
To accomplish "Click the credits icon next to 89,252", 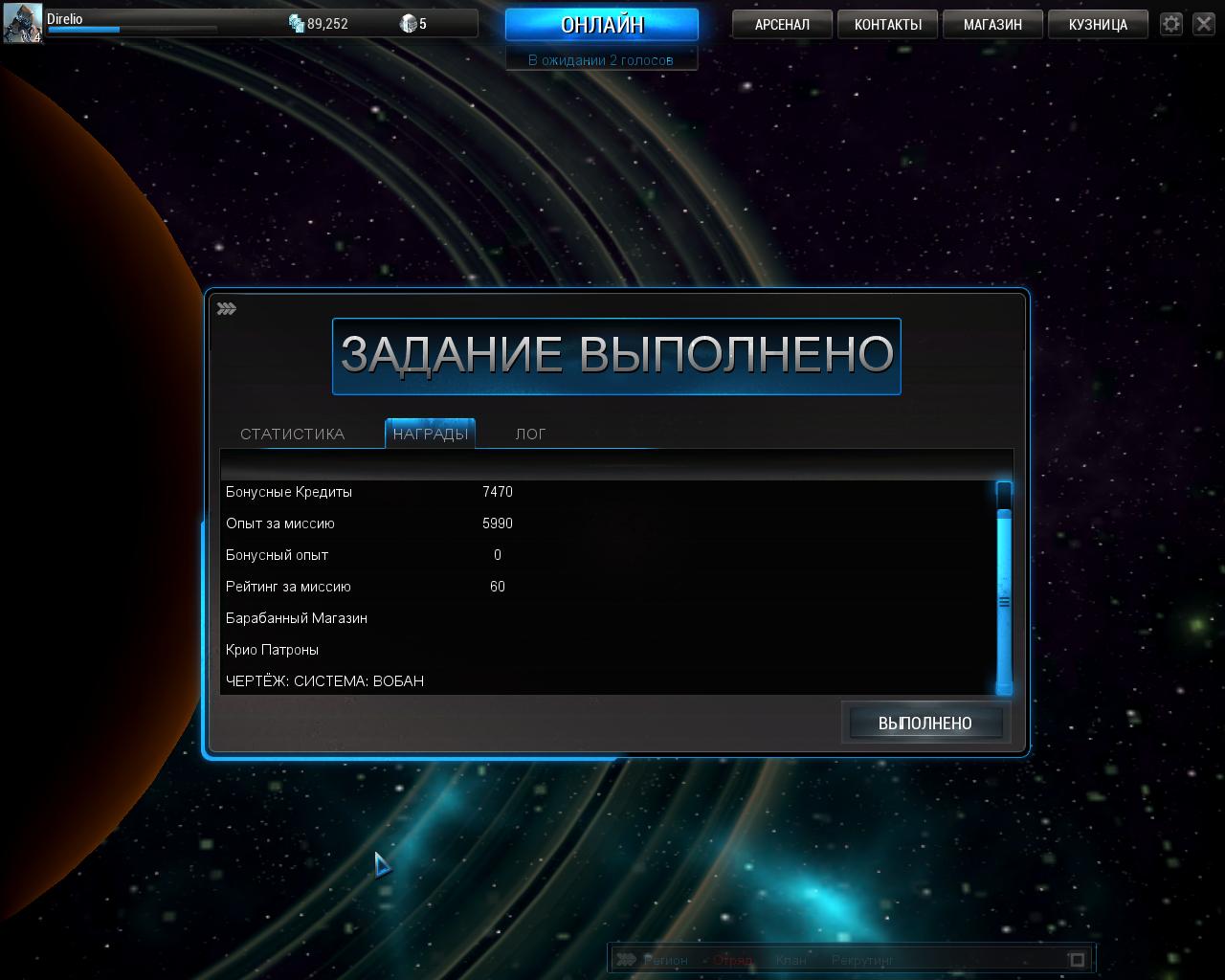I will [297, 23].
